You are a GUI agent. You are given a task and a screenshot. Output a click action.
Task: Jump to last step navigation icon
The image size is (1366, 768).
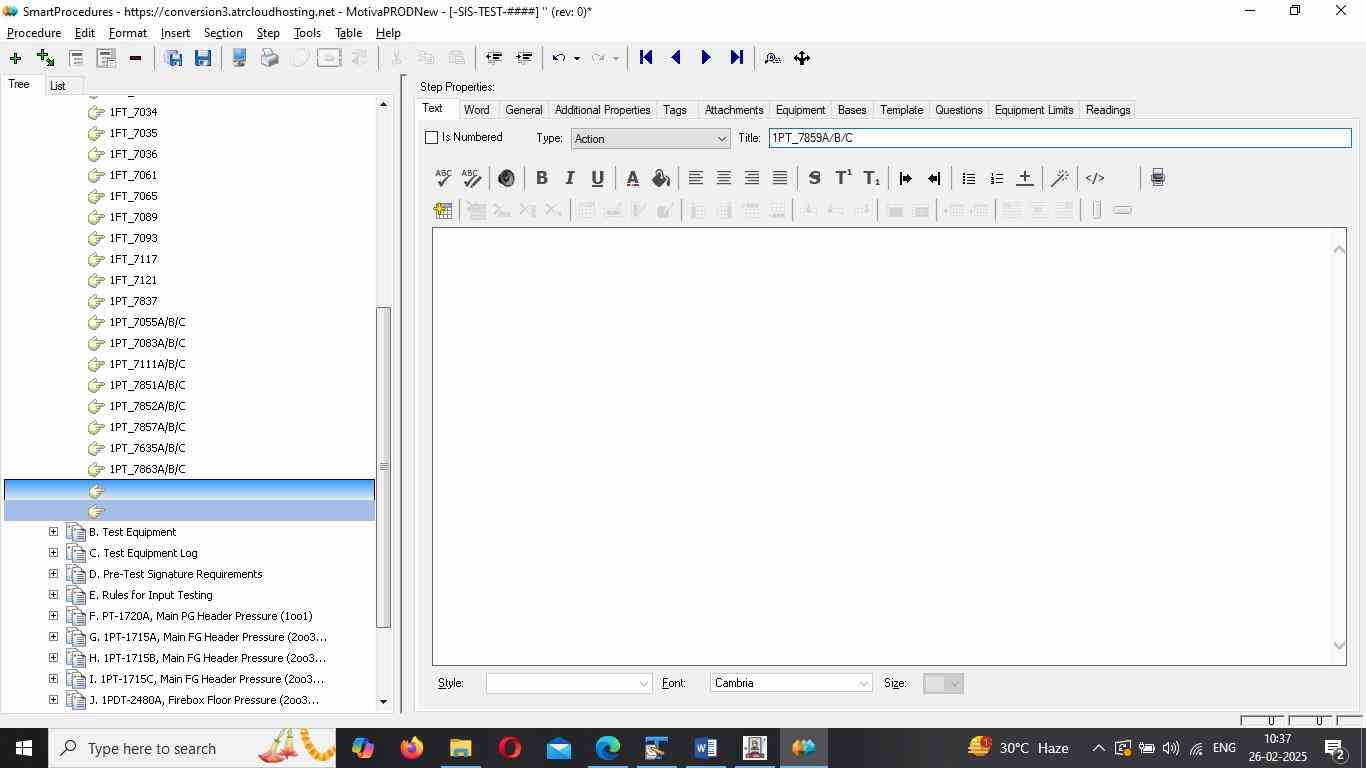736,58
